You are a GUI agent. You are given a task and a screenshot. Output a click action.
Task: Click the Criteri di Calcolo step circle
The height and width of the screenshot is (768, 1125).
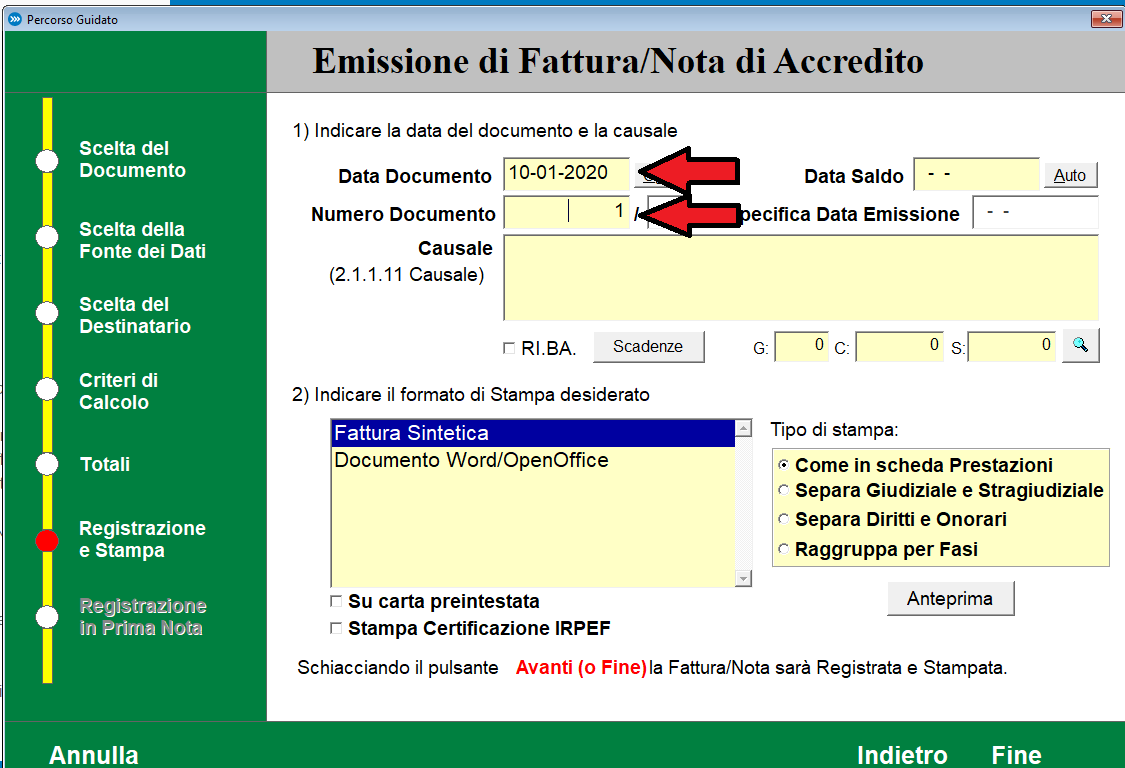(47, 388)
